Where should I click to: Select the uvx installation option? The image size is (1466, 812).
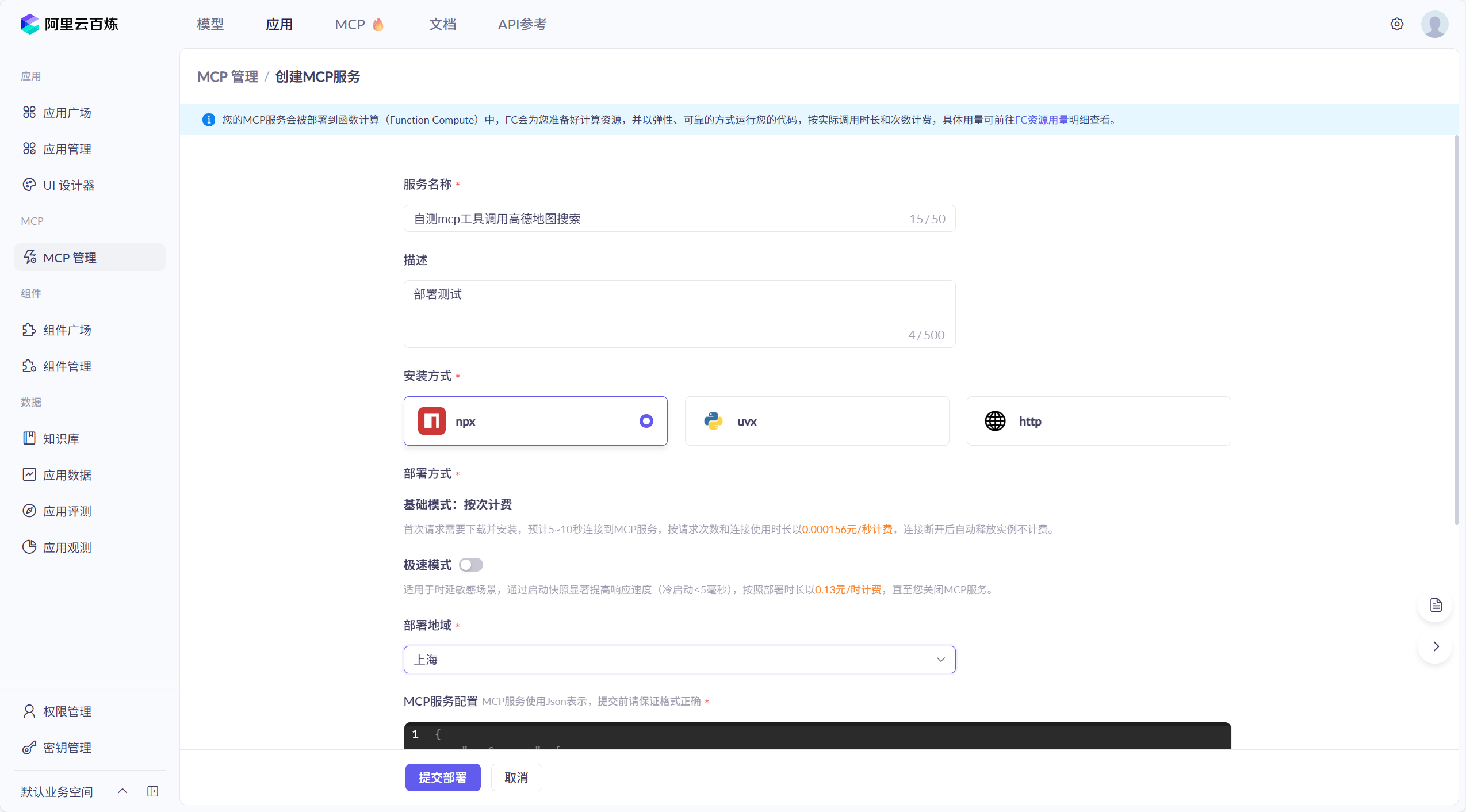point(817,421)
